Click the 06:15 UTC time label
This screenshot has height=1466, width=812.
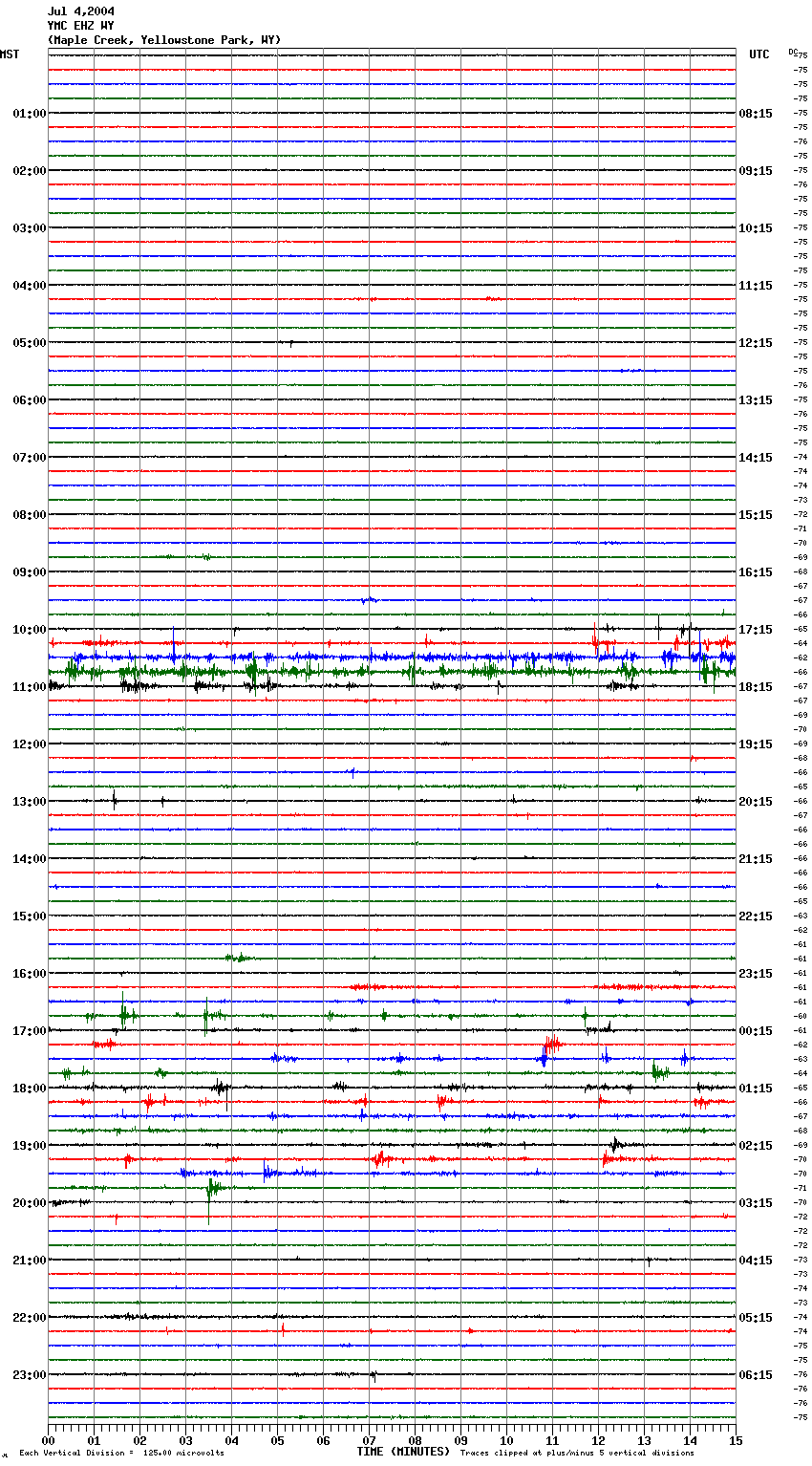(x=756, y=1375)
